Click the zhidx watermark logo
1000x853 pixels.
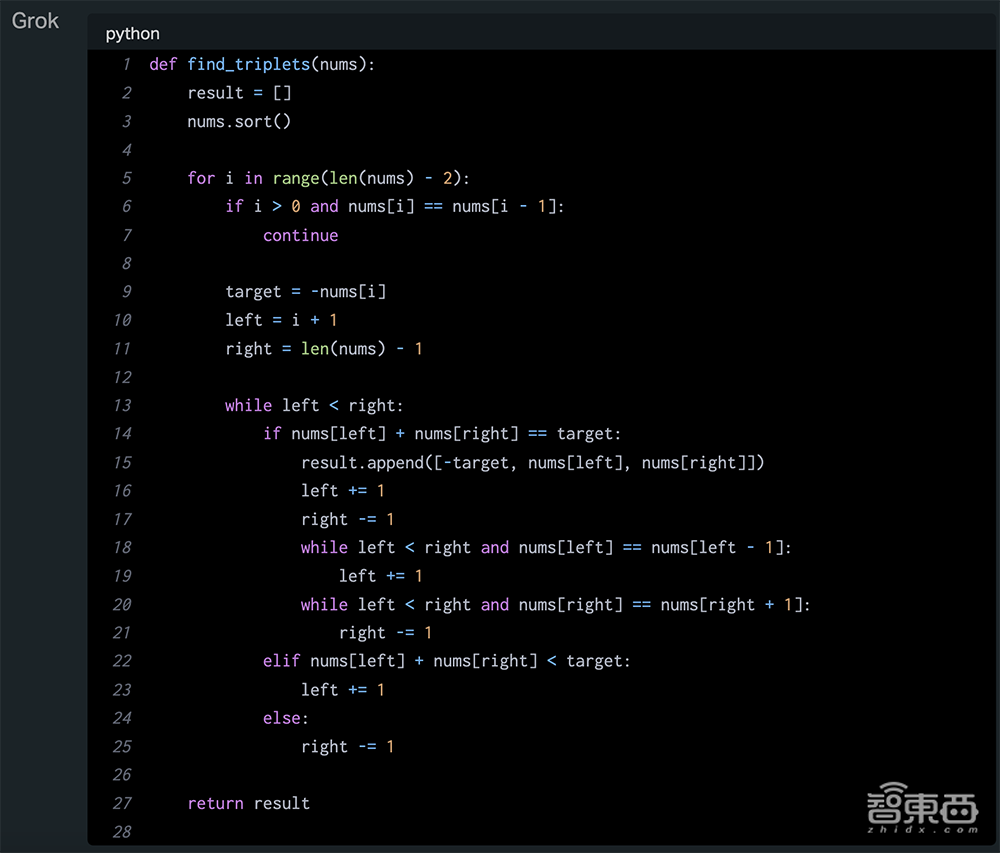click(x=920, y=811)
